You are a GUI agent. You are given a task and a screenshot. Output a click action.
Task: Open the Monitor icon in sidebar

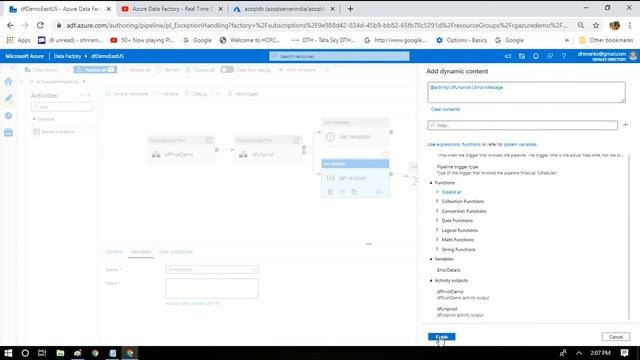(x=8, y=116)
